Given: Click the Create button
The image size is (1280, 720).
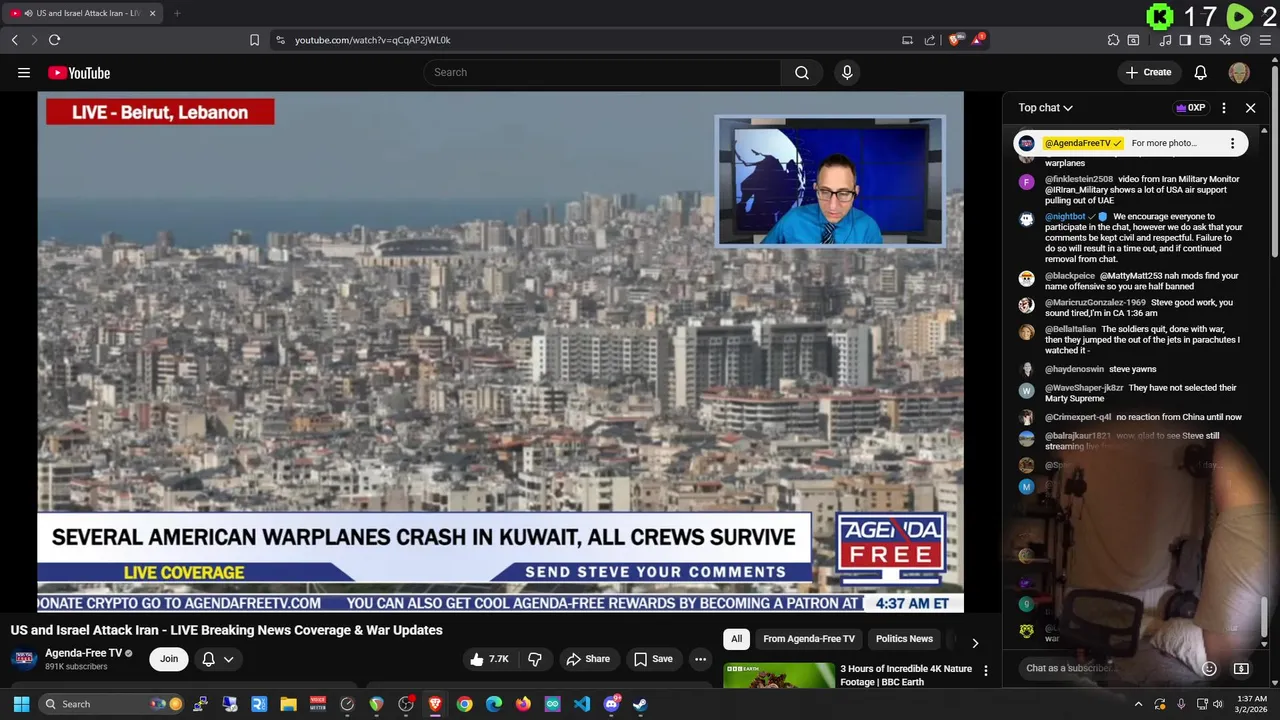Looking at the screenshot, I should click(1148, 72).
